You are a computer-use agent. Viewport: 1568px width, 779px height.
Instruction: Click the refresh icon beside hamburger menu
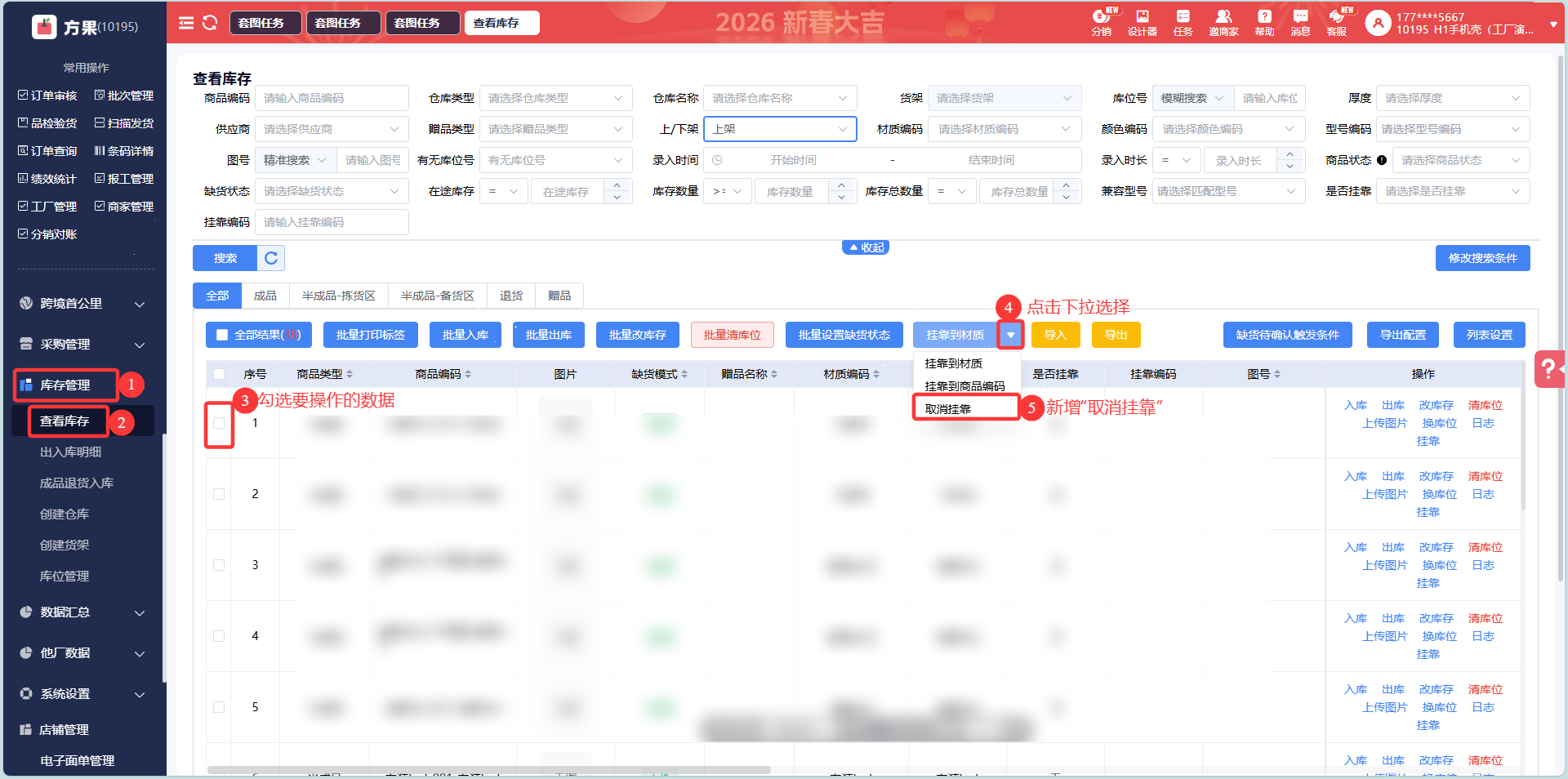coord(210,23)
